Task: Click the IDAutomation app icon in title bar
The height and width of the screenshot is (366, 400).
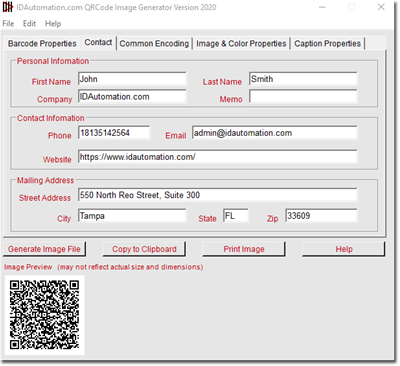Action: pos(8,7)
